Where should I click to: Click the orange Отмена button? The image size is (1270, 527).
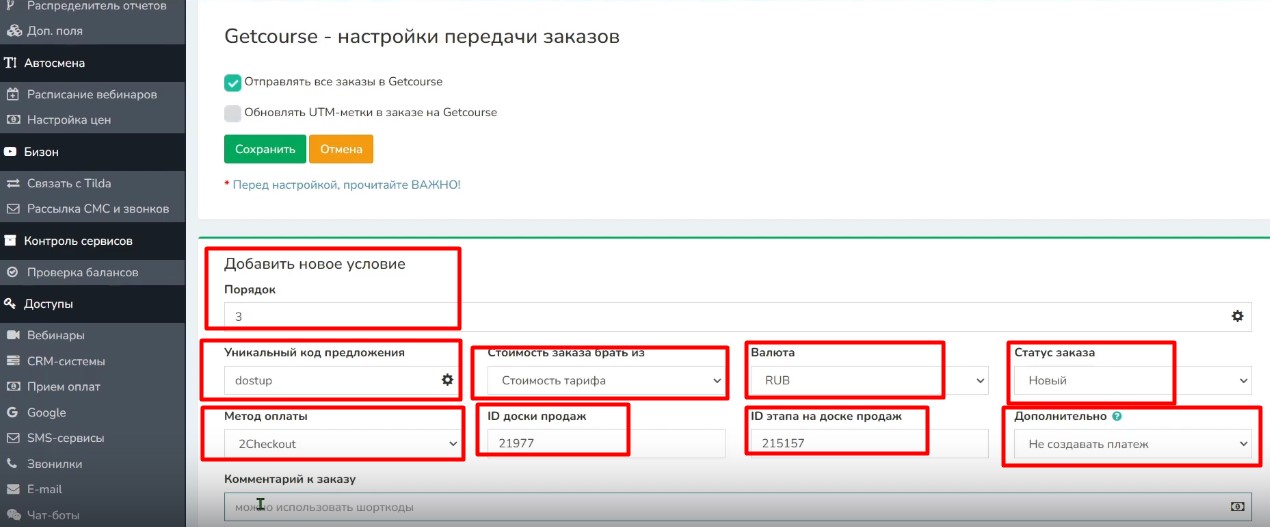pos(341,149)
